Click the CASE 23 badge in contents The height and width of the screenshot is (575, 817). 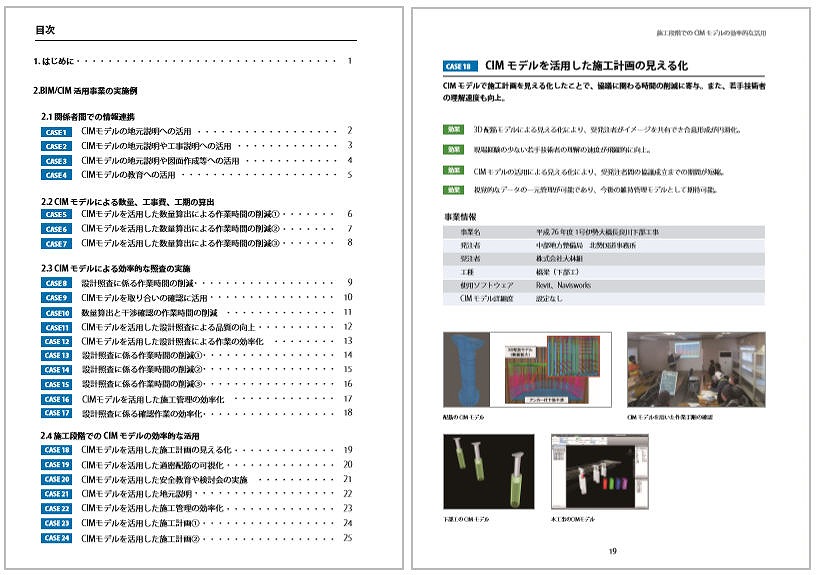click(56, 523)
